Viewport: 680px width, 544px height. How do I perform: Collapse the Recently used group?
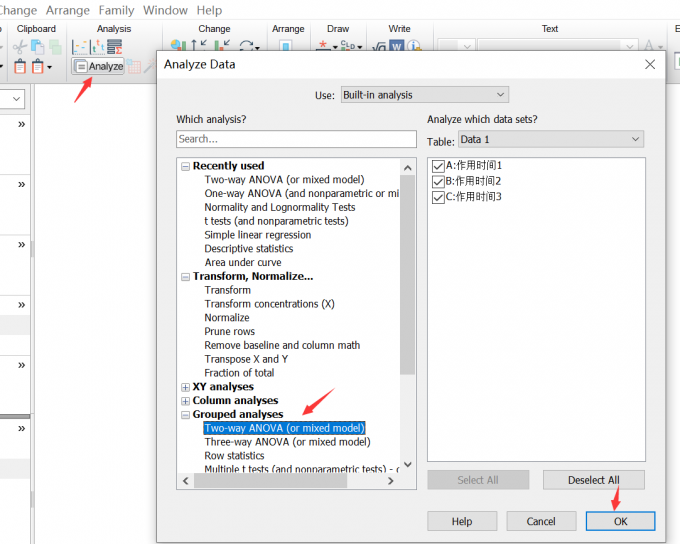[185, 166]
